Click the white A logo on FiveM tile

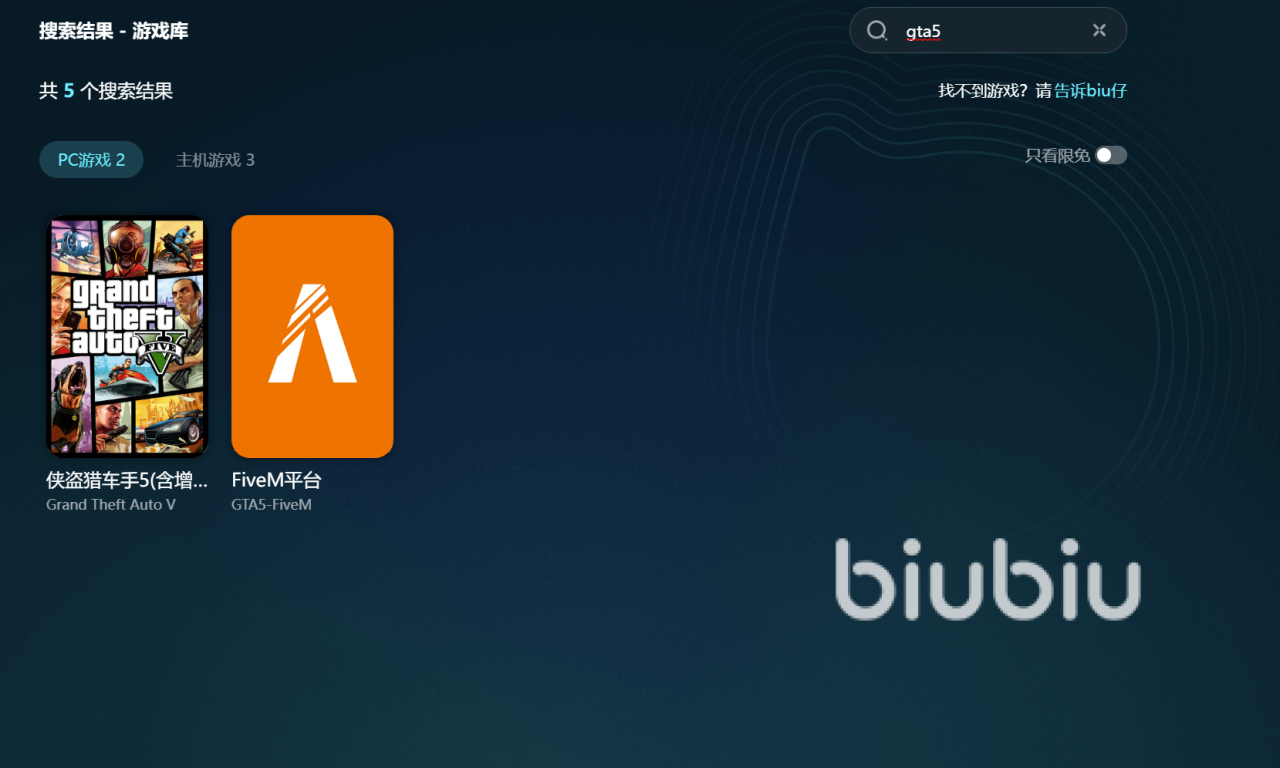312,334
